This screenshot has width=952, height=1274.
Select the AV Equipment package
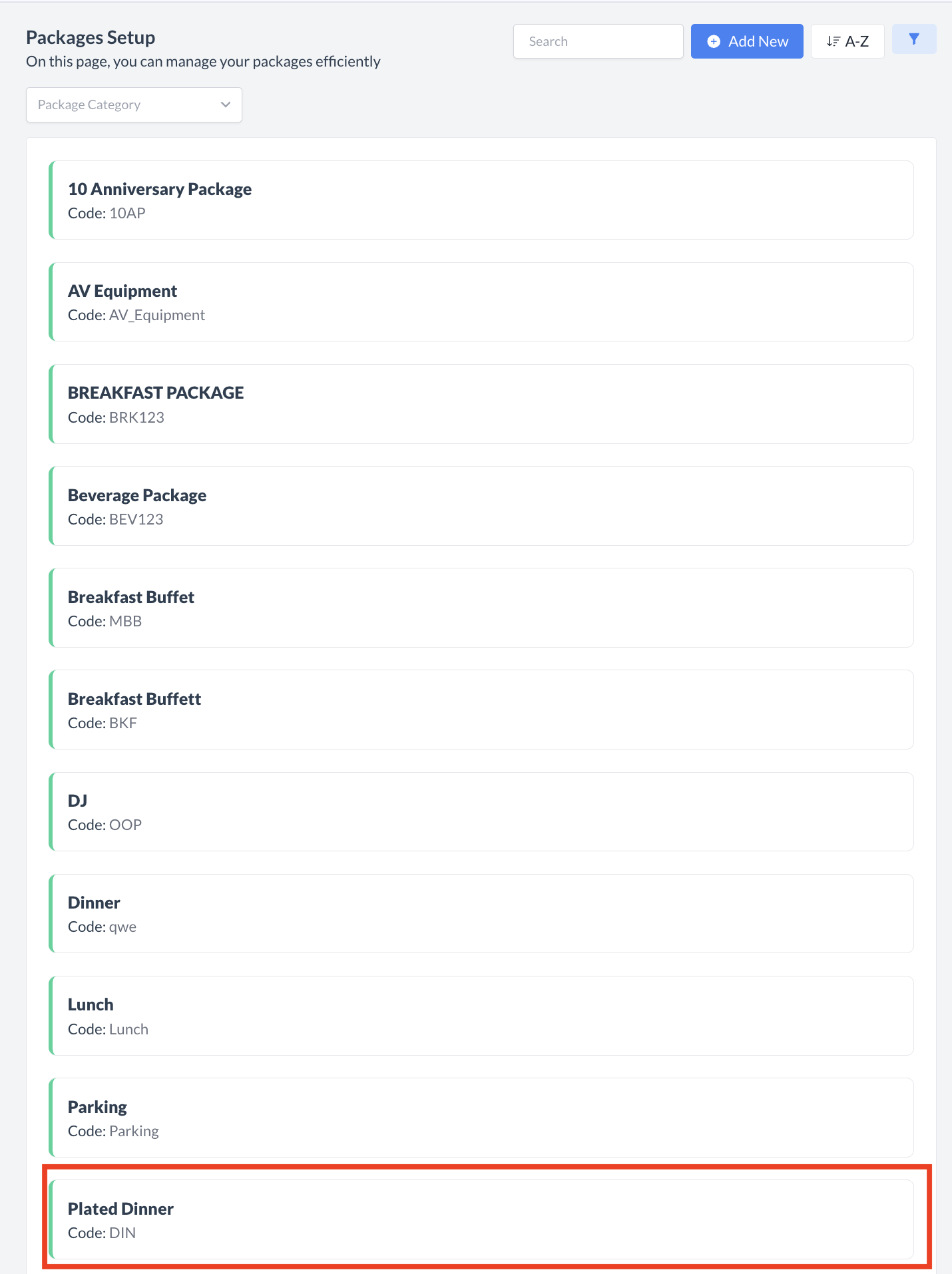coord(481,302)
